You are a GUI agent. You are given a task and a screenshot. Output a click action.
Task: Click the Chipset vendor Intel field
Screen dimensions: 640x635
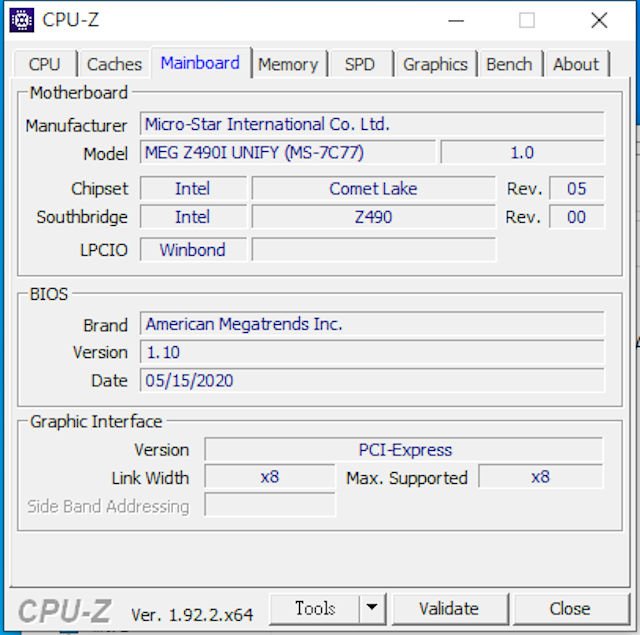(193, 188)
